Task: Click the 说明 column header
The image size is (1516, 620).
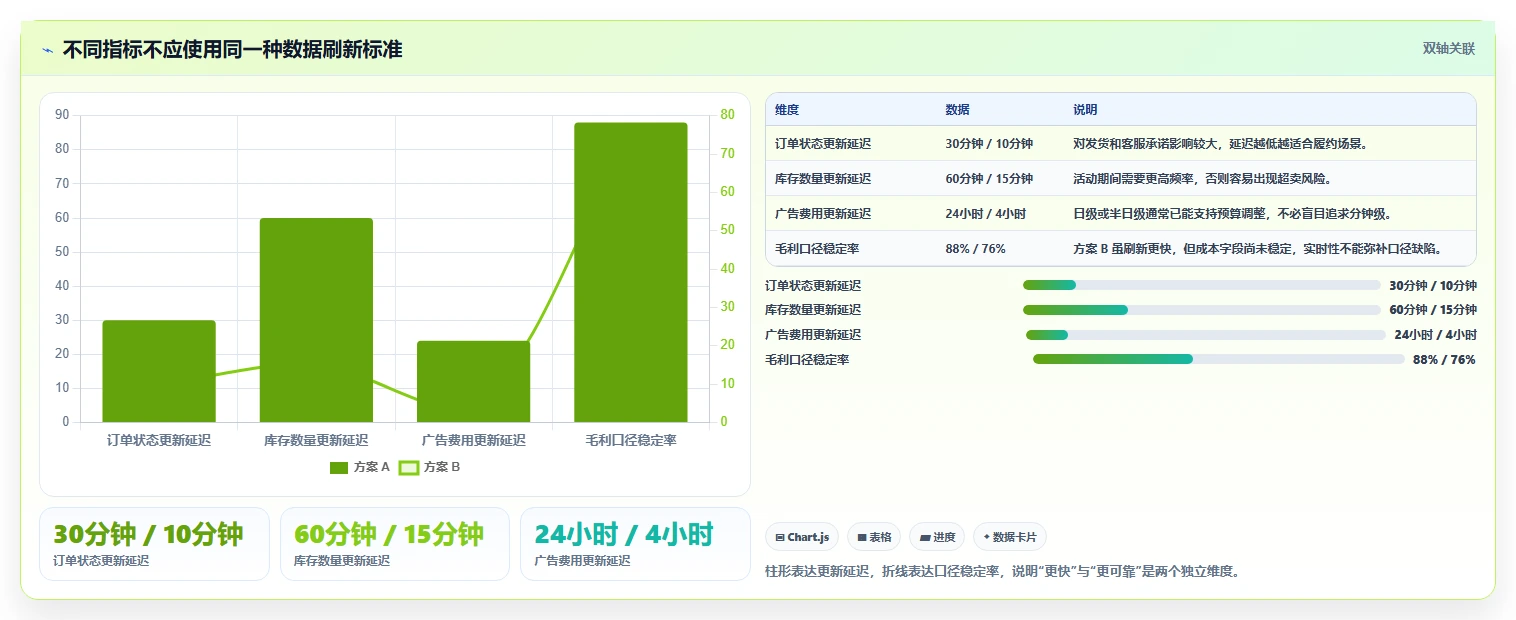Action: (1085, 110)
